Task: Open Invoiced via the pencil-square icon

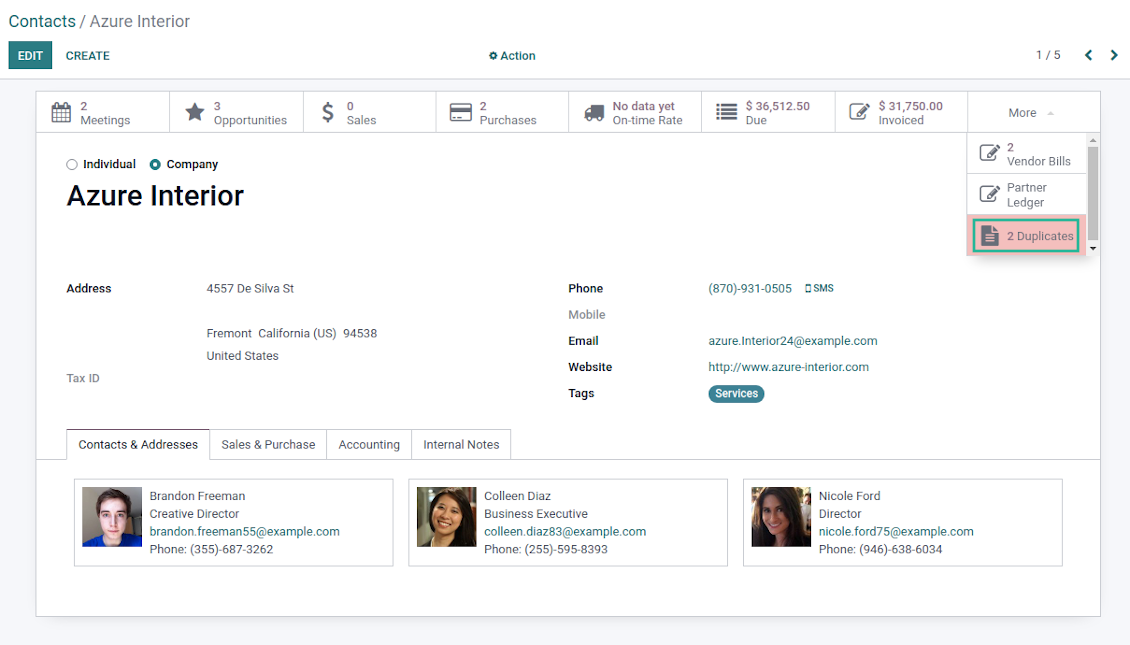Action: point(859,113)
